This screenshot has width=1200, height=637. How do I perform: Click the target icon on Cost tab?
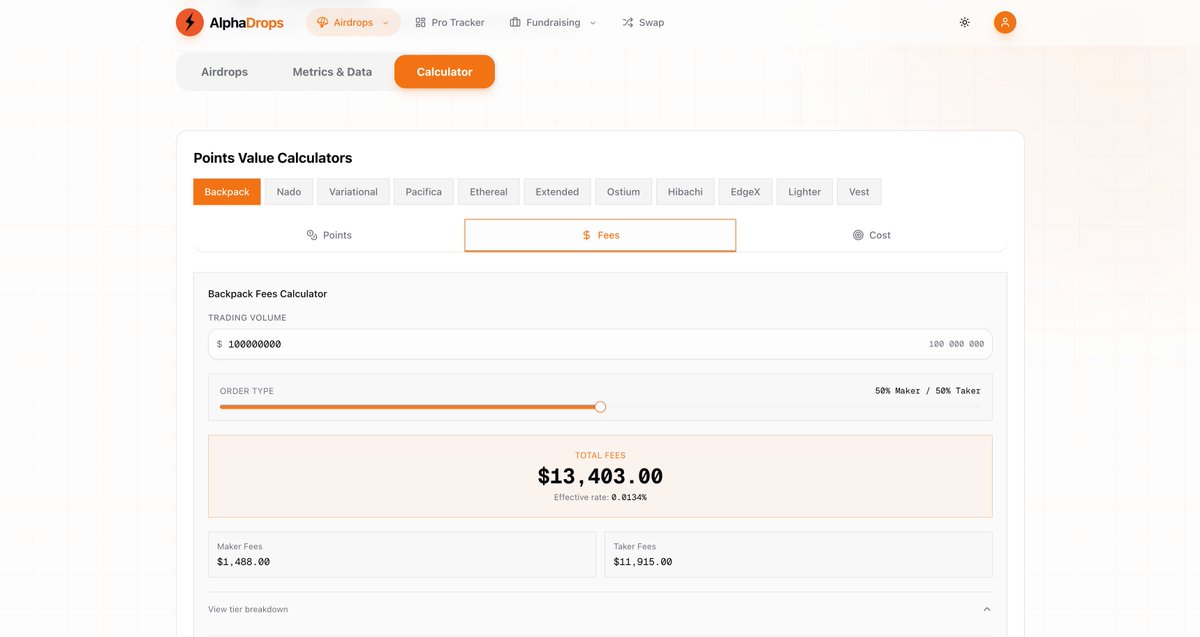[x=858, y=235]
